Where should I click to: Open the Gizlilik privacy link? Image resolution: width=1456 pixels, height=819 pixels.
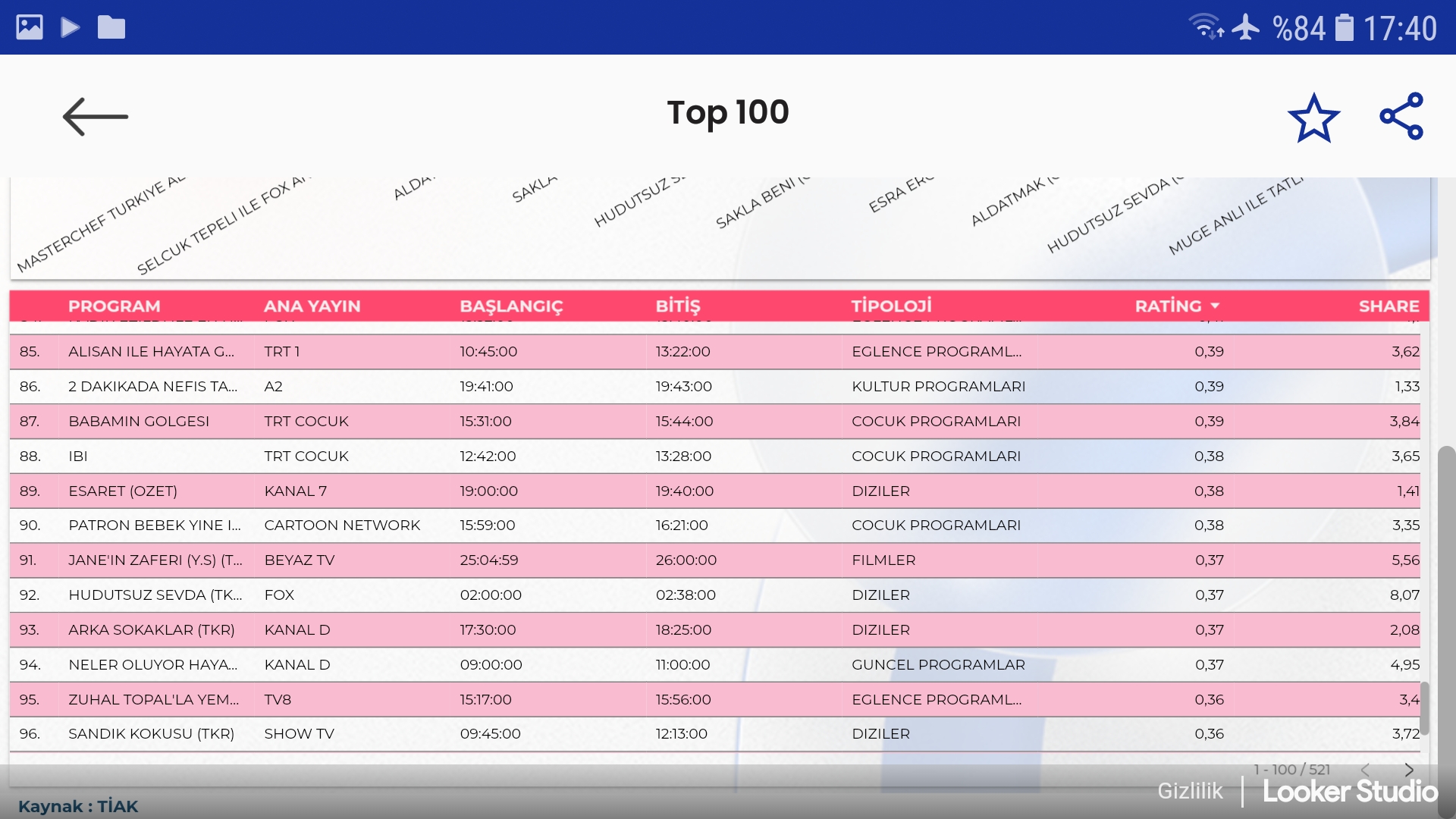[x=1190, y=791]
